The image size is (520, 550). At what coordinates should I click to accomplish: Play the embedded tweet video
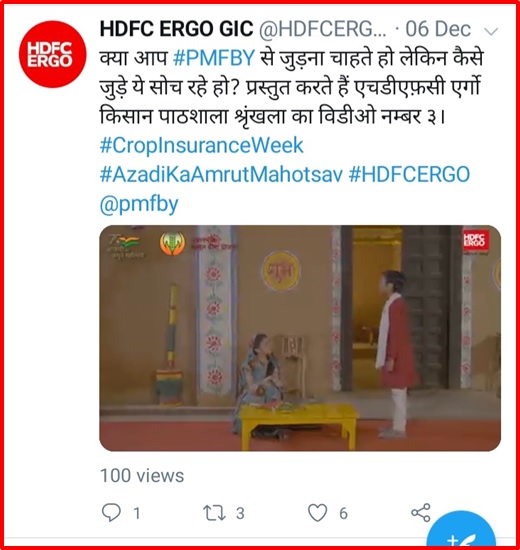300,338
